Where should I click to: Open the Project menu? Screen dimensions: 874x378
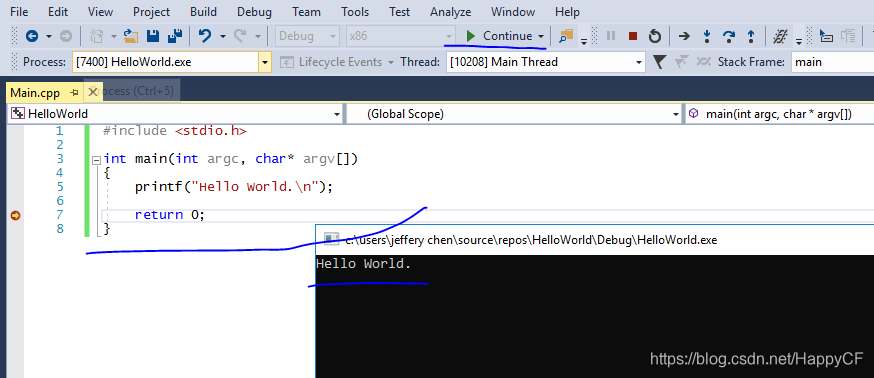pos(152,12)
